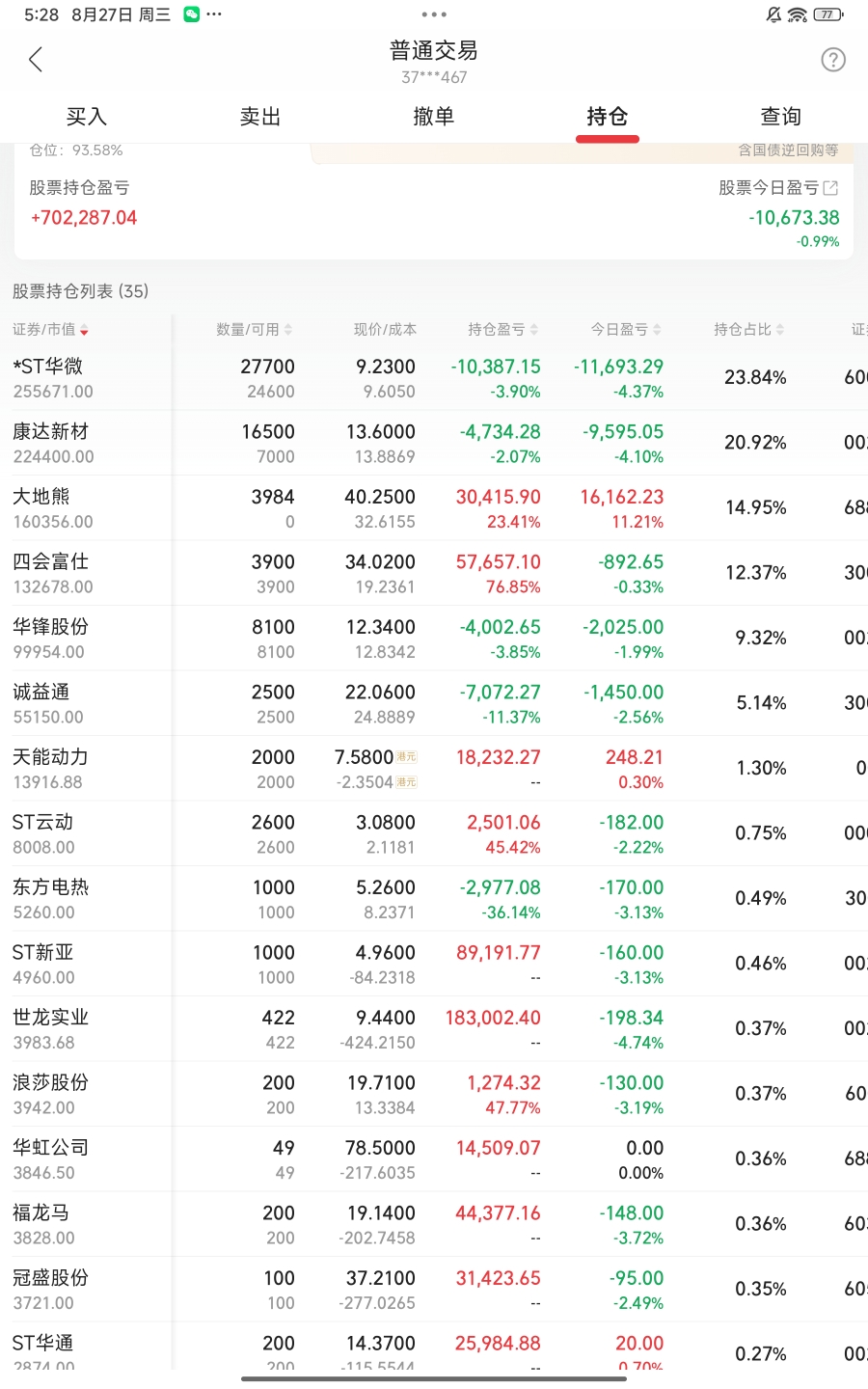Viewport: 868px width, 1389px height.
Task: Tap today's loss -10,673.38 value
Action: (794, 218)
